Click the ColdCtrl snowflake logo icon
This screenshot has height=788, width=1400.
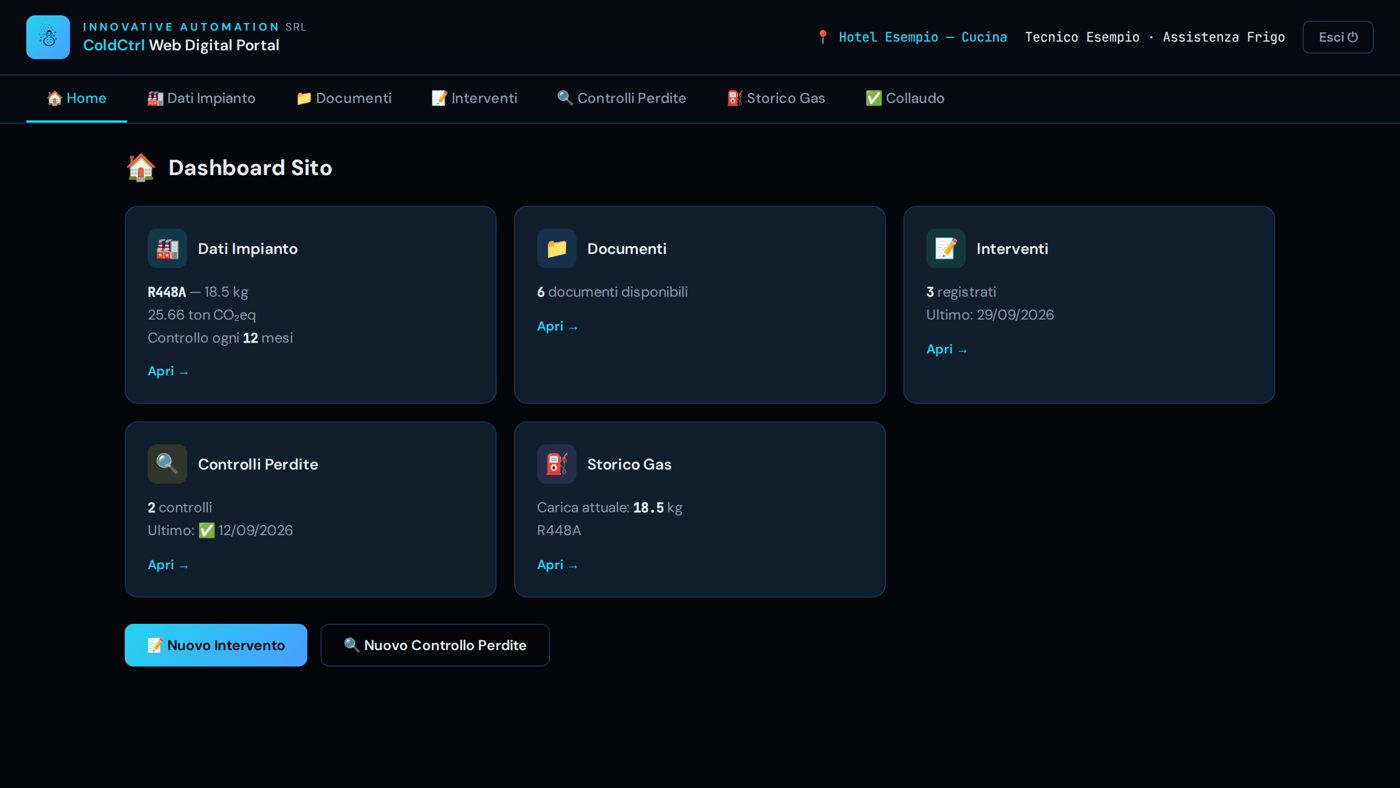pos(48,37)
